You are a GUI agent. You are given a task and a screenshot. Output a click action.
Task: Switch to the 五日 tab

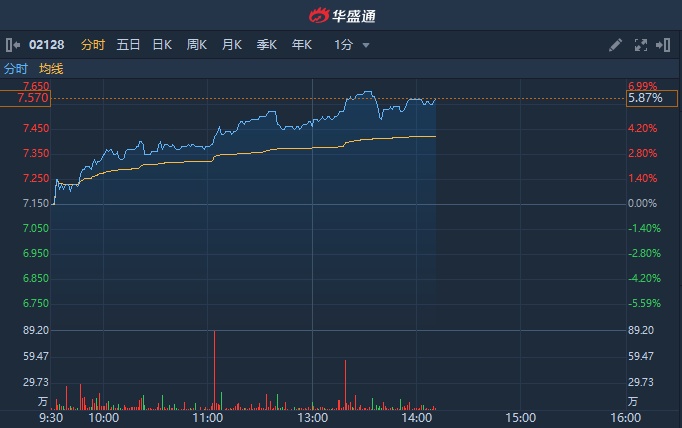click(128, 45)
